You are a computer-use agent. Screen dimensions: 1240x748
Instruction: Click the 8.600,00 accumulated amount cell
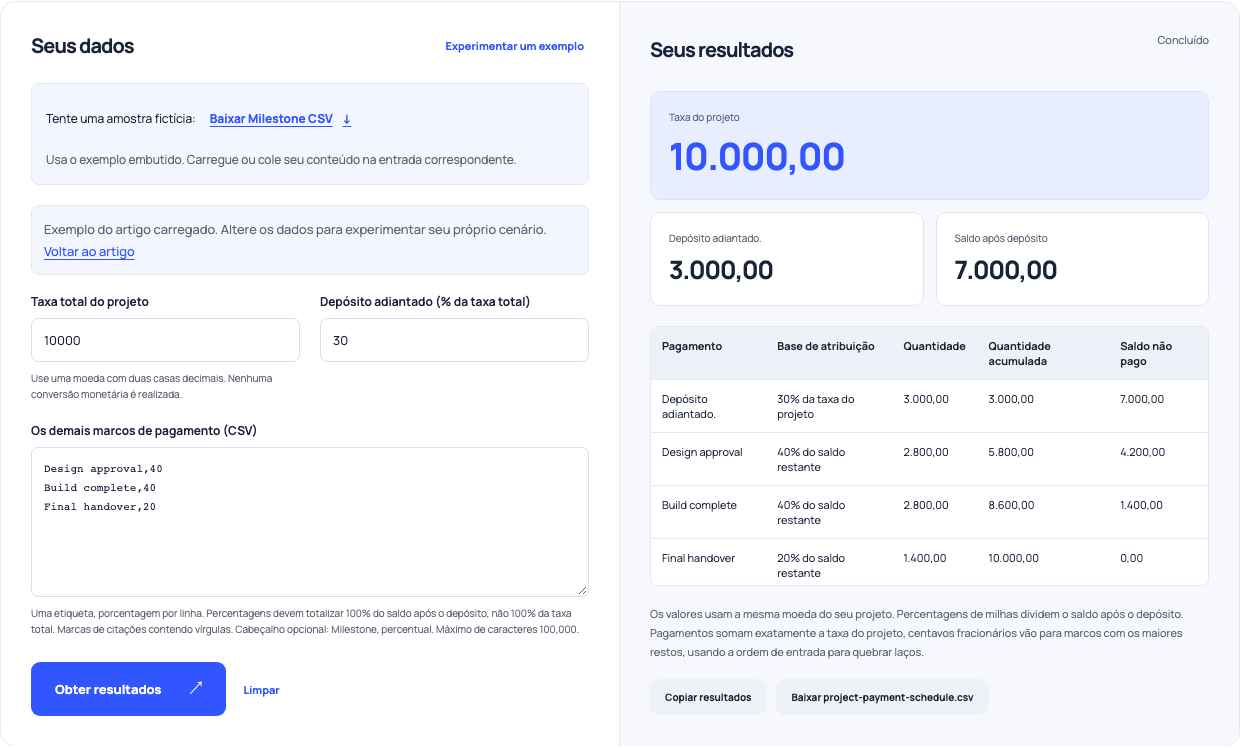pyautogui.click(x=1011, y=505)
